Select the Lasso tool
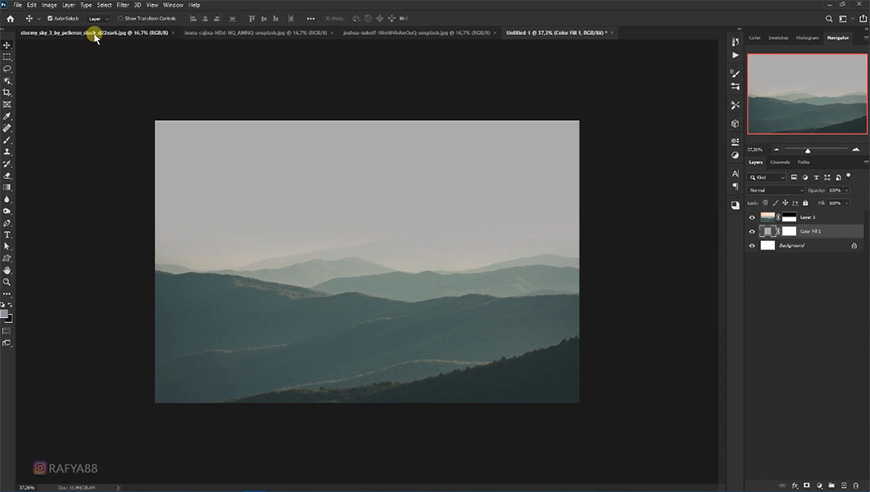The image size is (870, 492). click(7, 69)
